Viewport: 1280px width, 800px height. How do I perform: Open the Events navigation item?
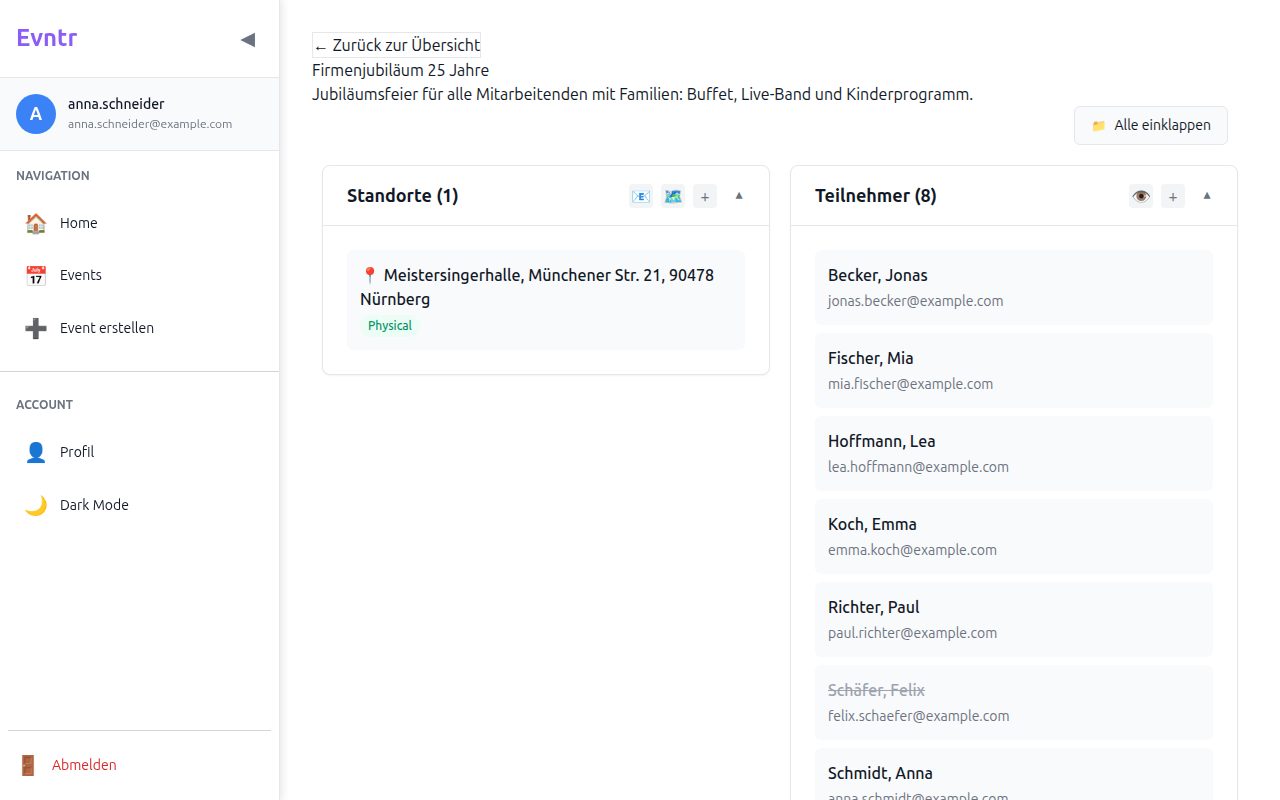click(x=139, y=275)
